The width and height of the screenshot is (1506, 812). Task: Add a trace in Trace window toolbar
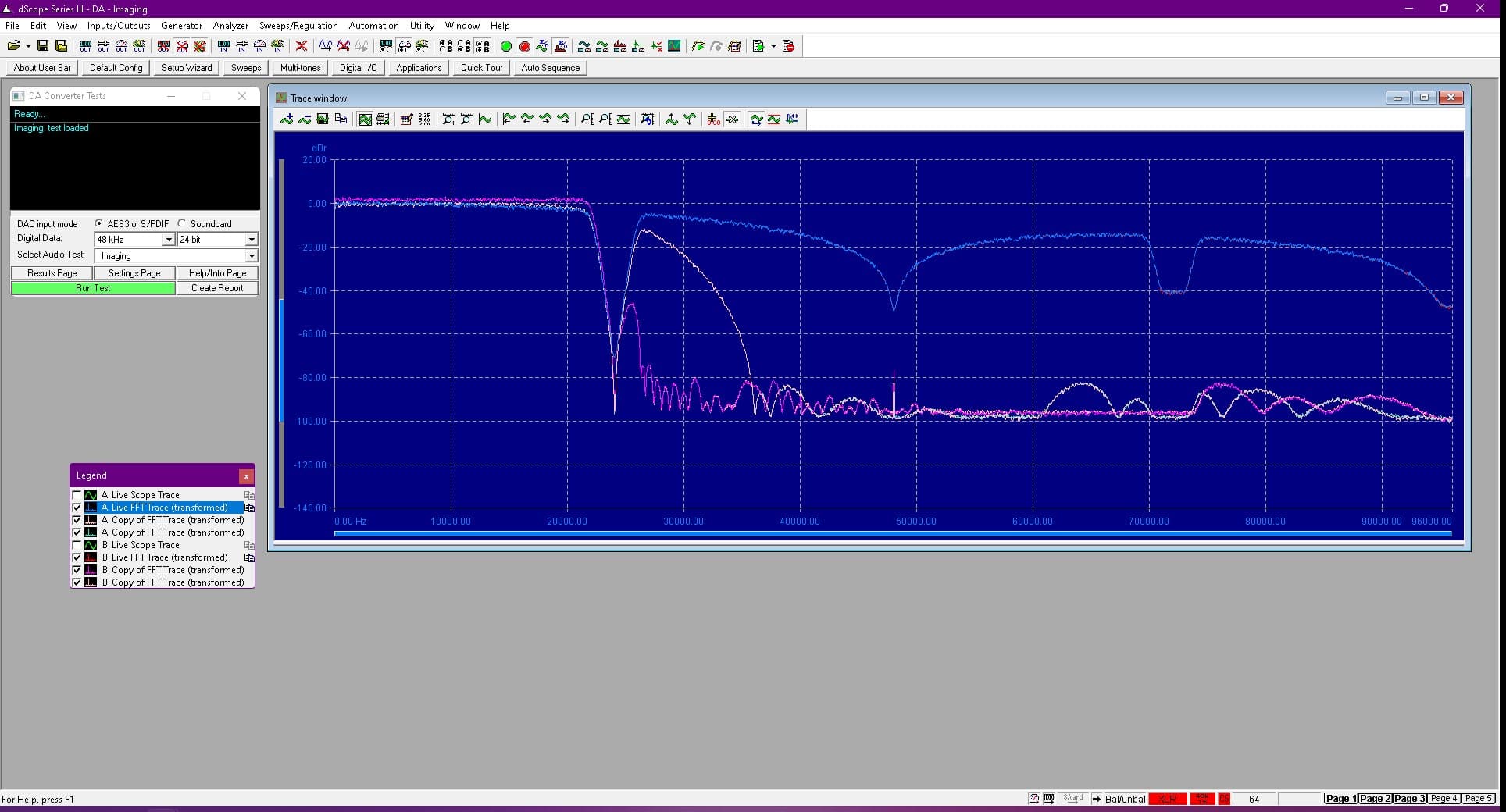287,119
